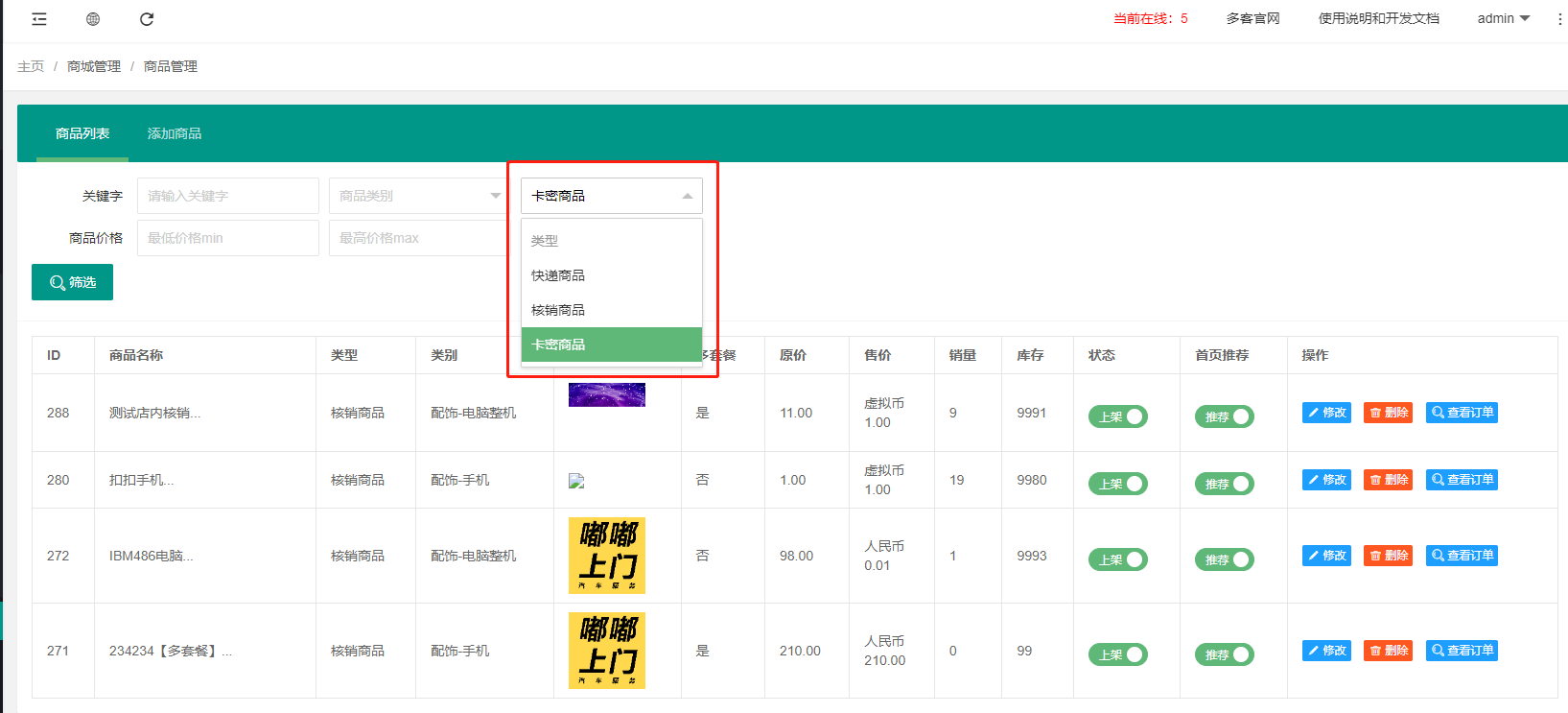Click the refresh page icon
The width and height of the screenshot is (1568, 713).
pos(147,19)
